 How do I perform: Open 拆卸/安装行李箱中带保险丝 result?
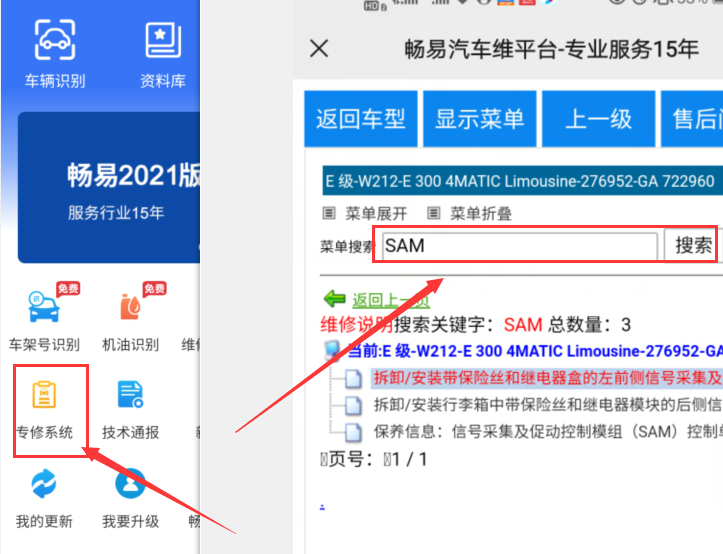point(547,405)
